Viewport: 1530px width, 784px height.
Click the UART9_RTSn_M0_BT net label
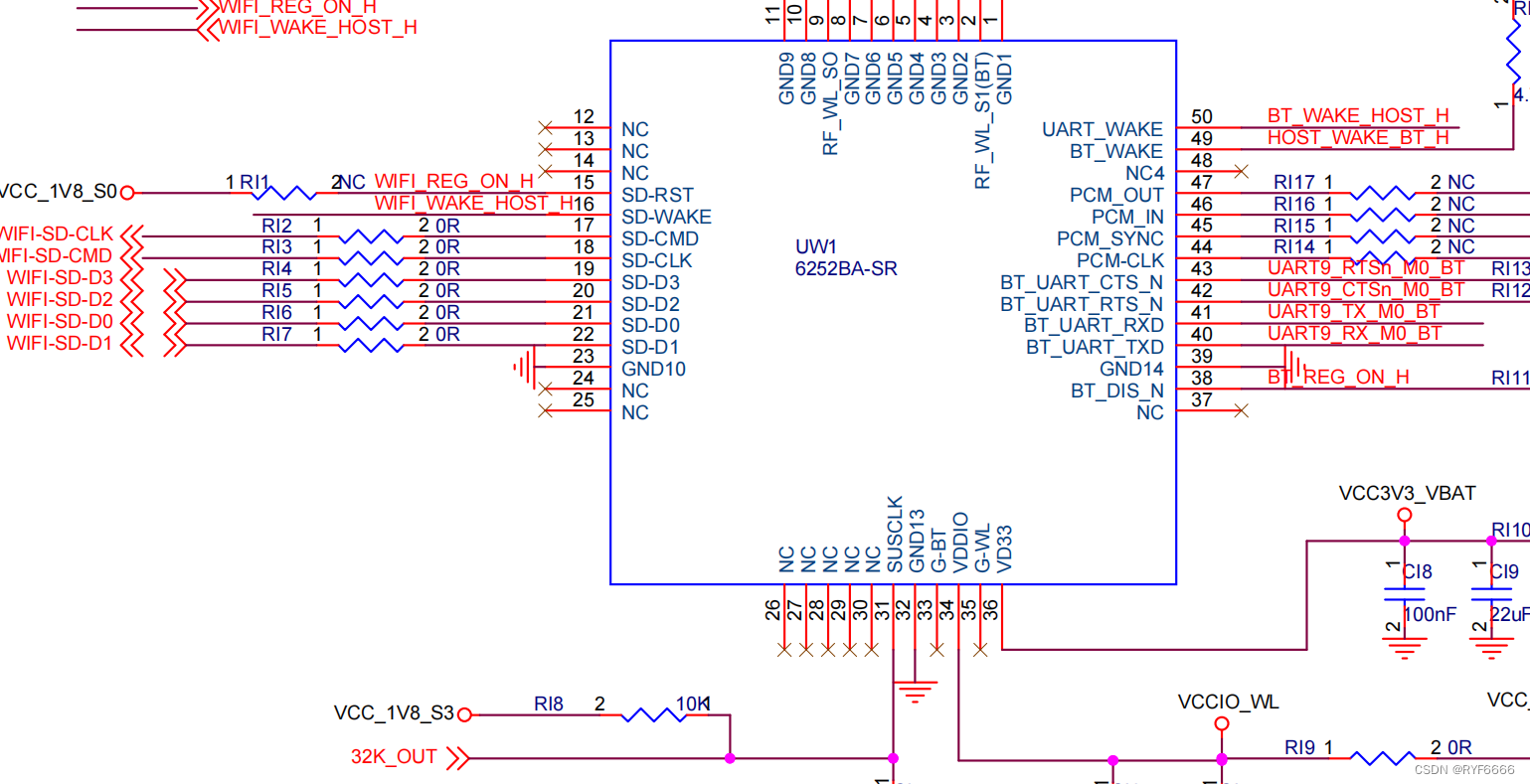(x=1366, y=268)
